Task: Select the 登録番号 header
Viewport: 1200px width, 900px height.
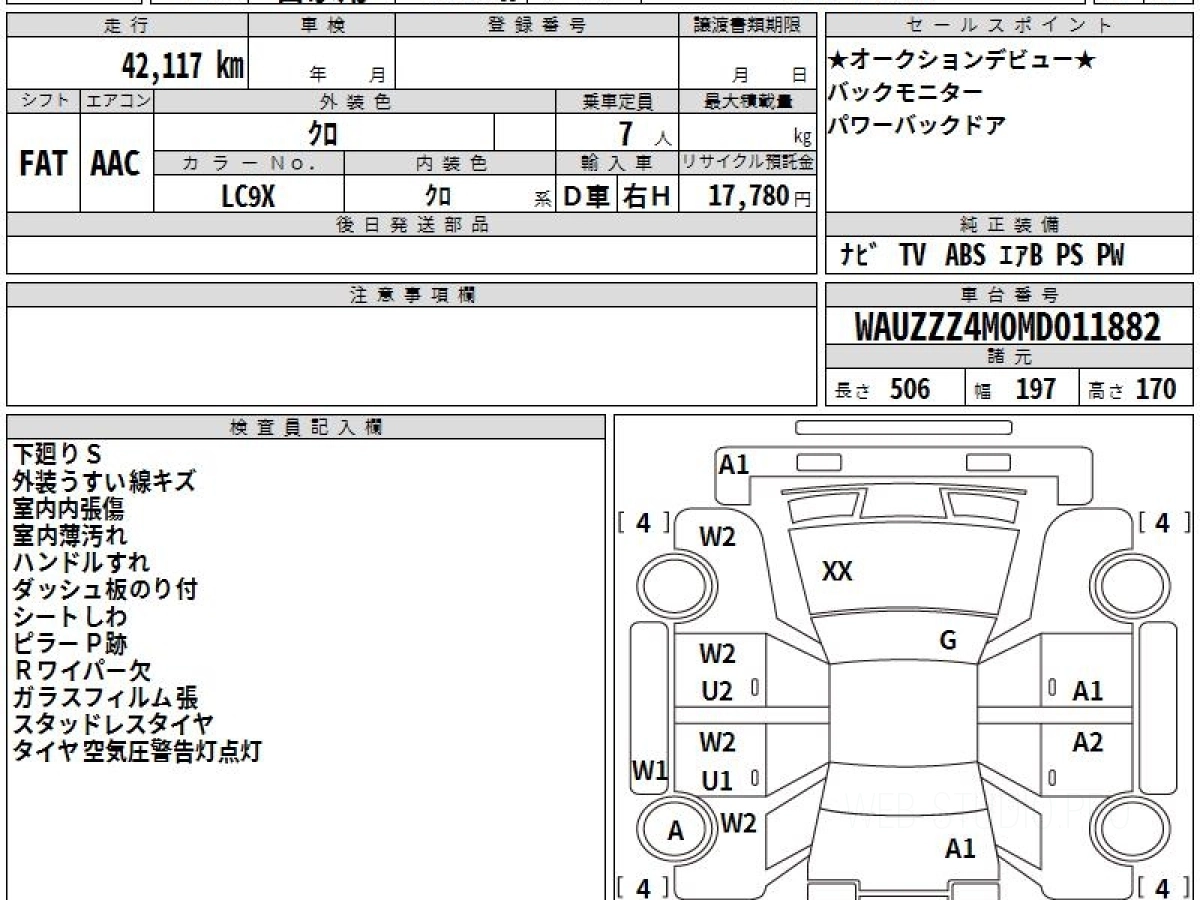Action: [537, 26]
